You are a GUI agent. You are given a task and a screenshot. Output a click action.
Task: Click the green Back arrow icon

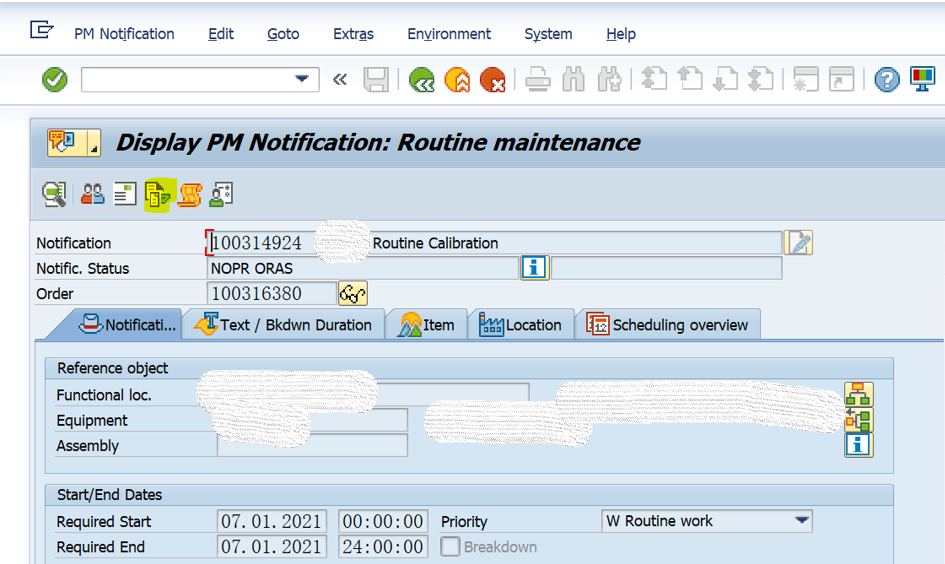[421, 80]
